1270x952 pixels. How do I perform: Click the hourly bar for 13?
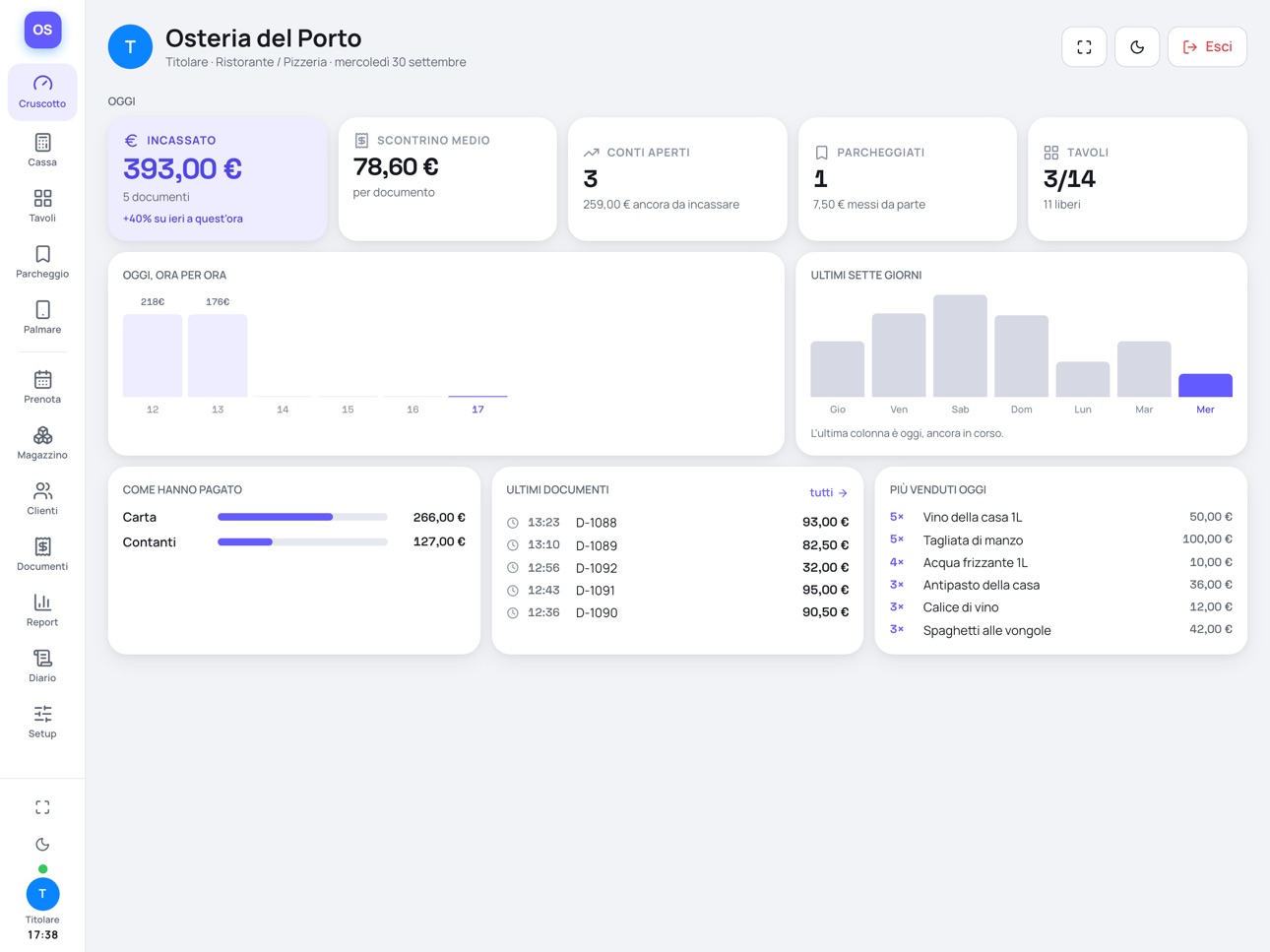pyautogui.click(x=218, y=355)
